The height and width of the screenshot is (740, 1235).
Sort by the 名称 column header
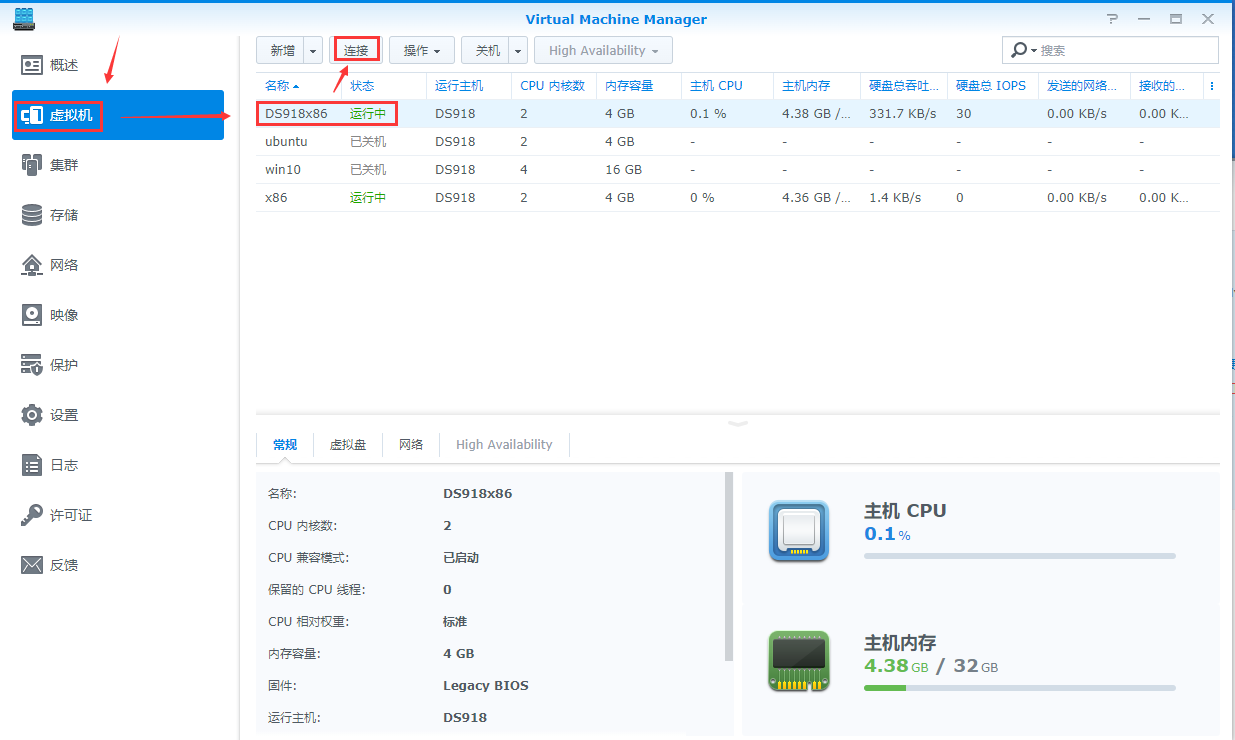pyautogui.click(x=282, y=86)
